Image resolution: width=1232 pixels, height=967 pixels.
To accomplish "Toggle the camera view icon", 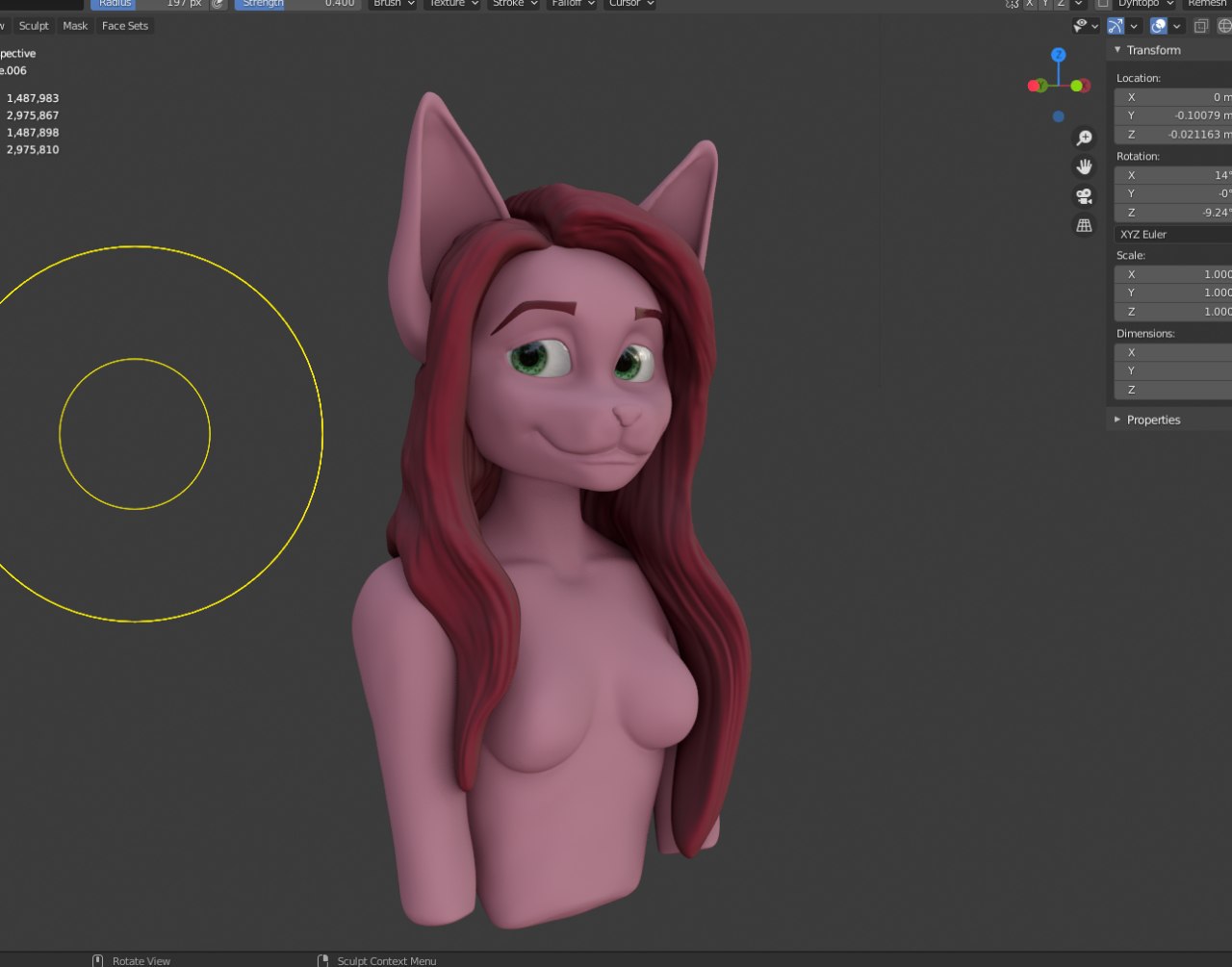I will (x=1085, y=196).
